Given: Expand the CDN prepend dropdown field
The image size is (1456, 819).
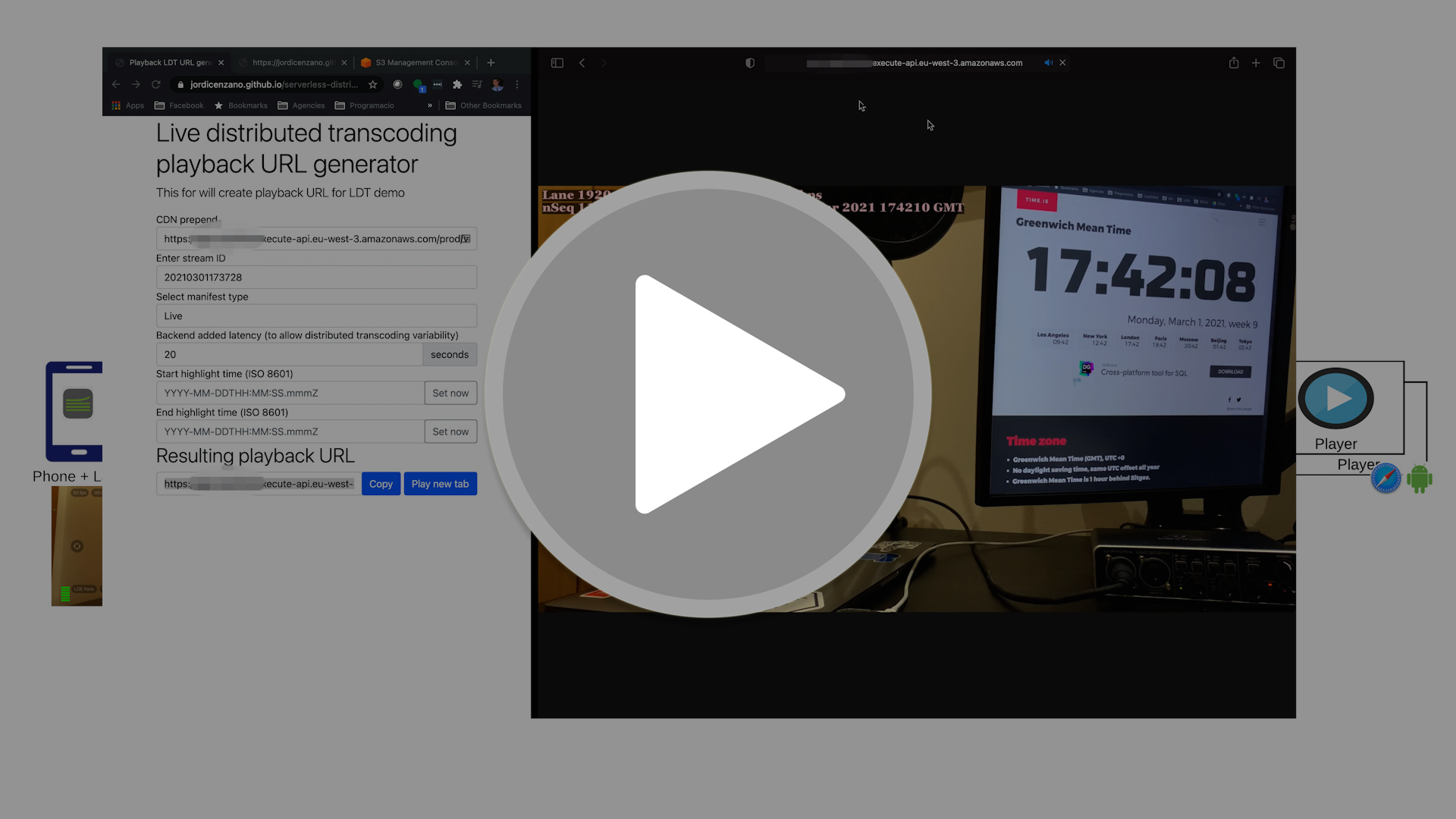Looking at the screenshot, I should click(466, 239).
